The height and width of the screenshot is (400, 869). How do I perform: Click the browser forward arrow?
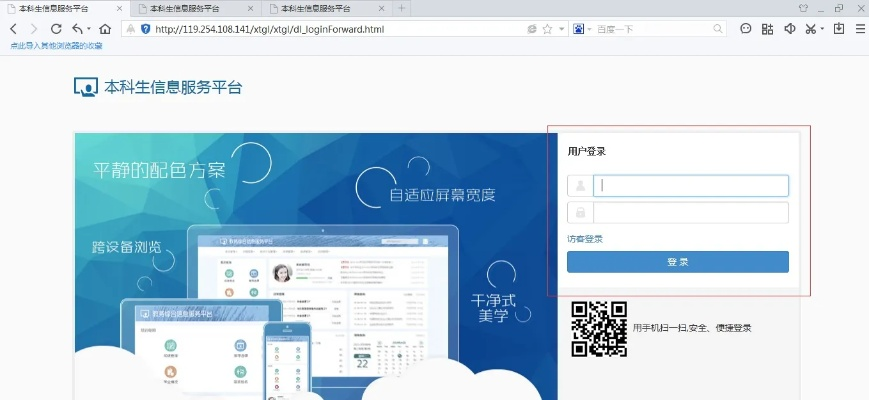point(34,29)
